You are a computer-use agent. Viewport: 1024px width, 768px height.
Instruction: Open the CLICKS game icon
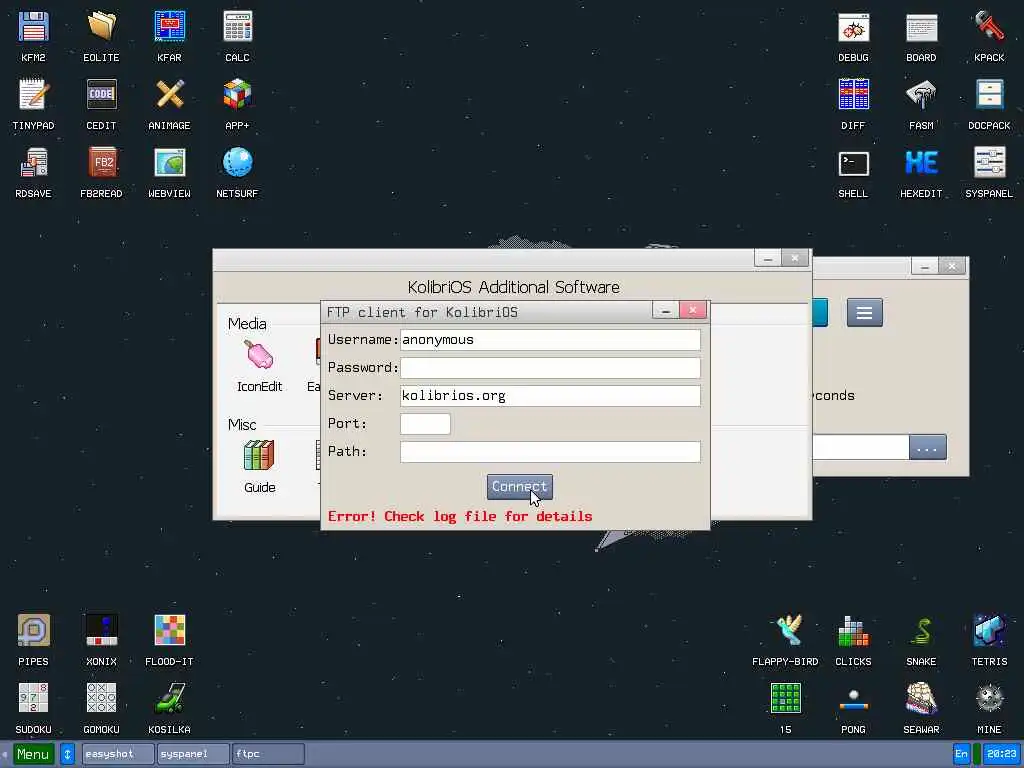pos(854,631)
